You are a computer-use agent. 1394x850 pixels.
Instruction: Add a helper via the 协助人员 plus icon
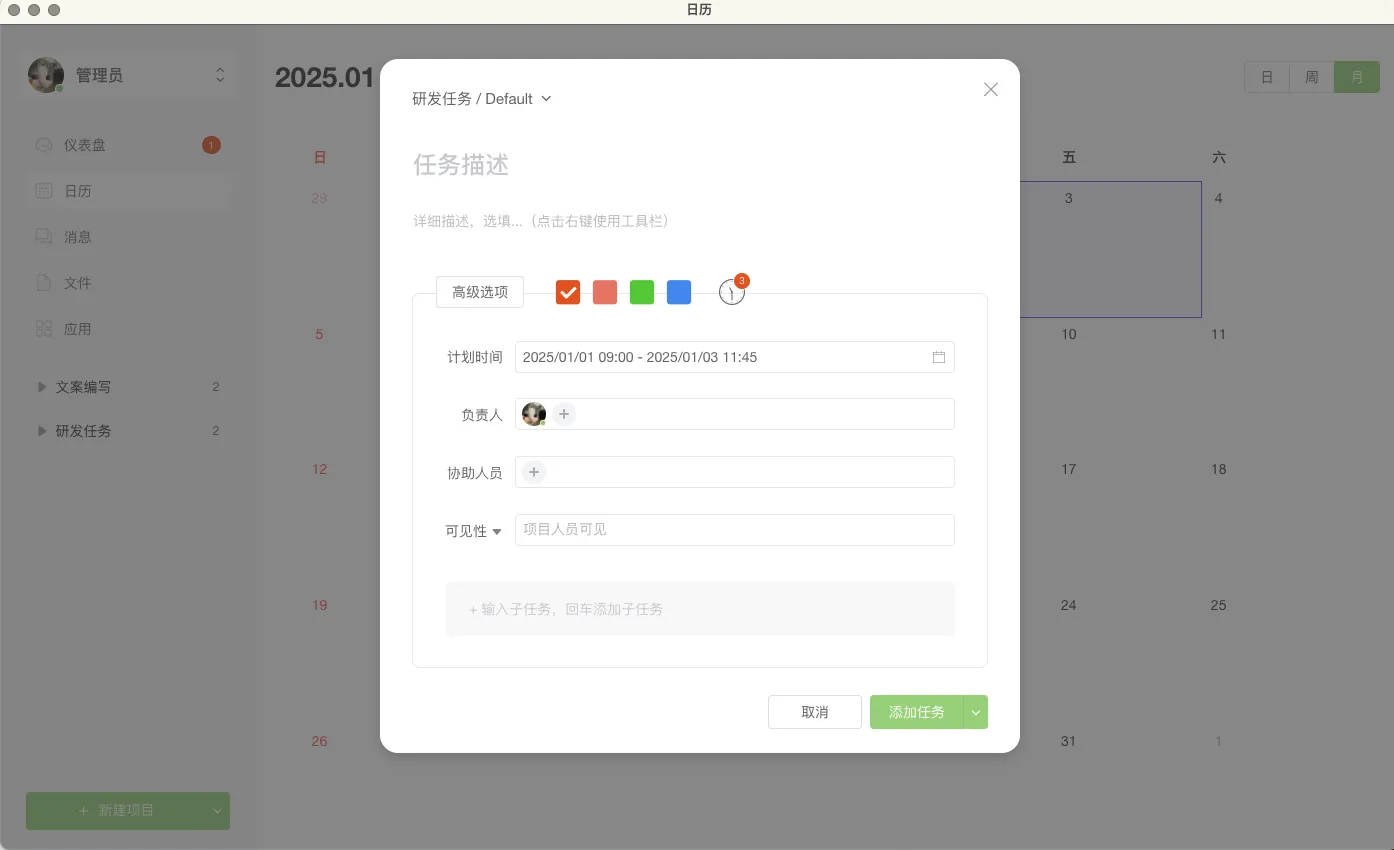coord(533,471)
